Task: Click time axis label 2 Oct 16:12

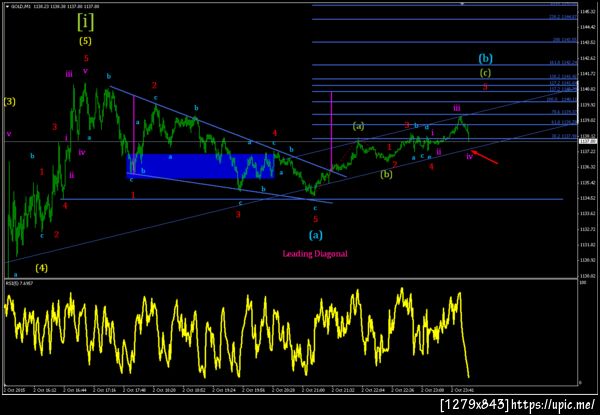Action: (x=46, y=391)
